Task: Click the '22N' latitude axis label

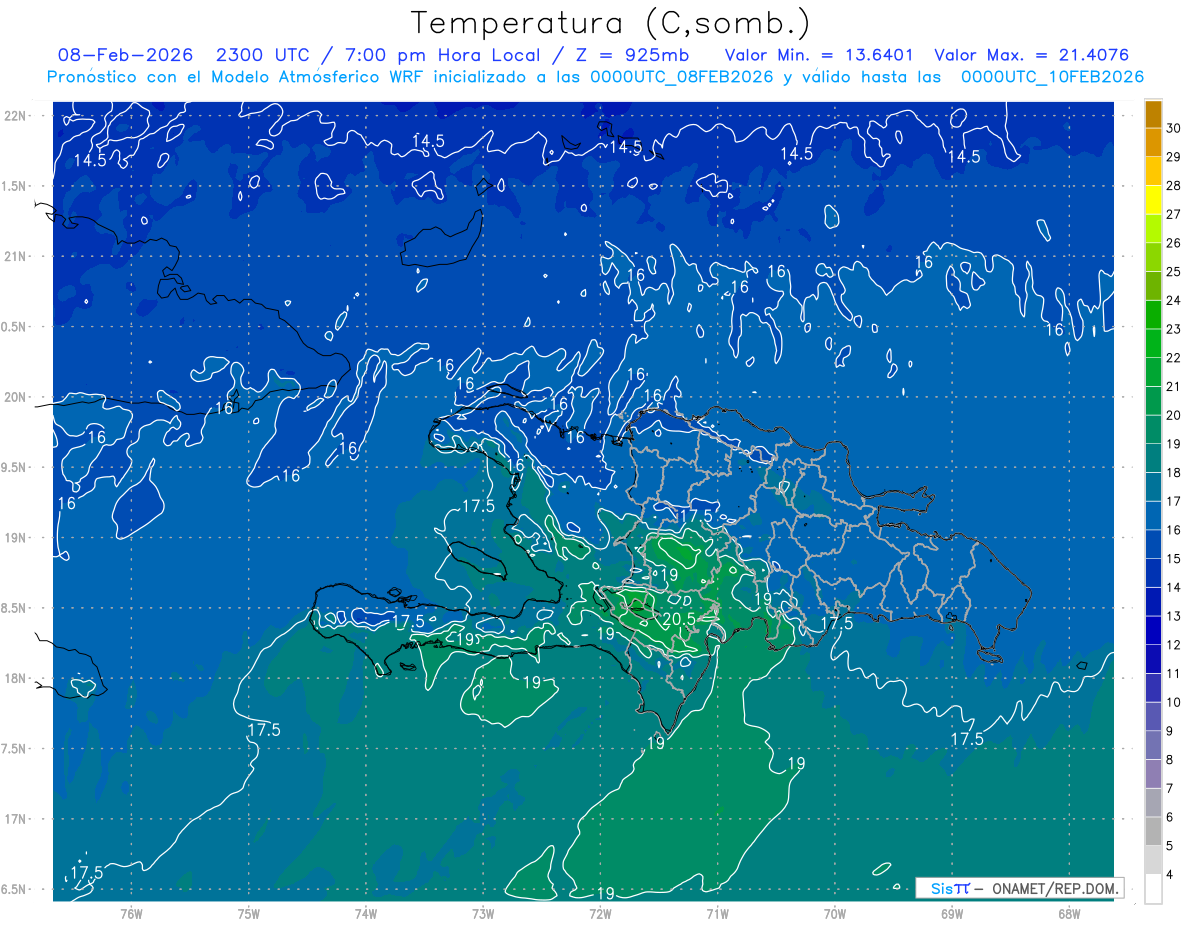Action: [15, 116]
